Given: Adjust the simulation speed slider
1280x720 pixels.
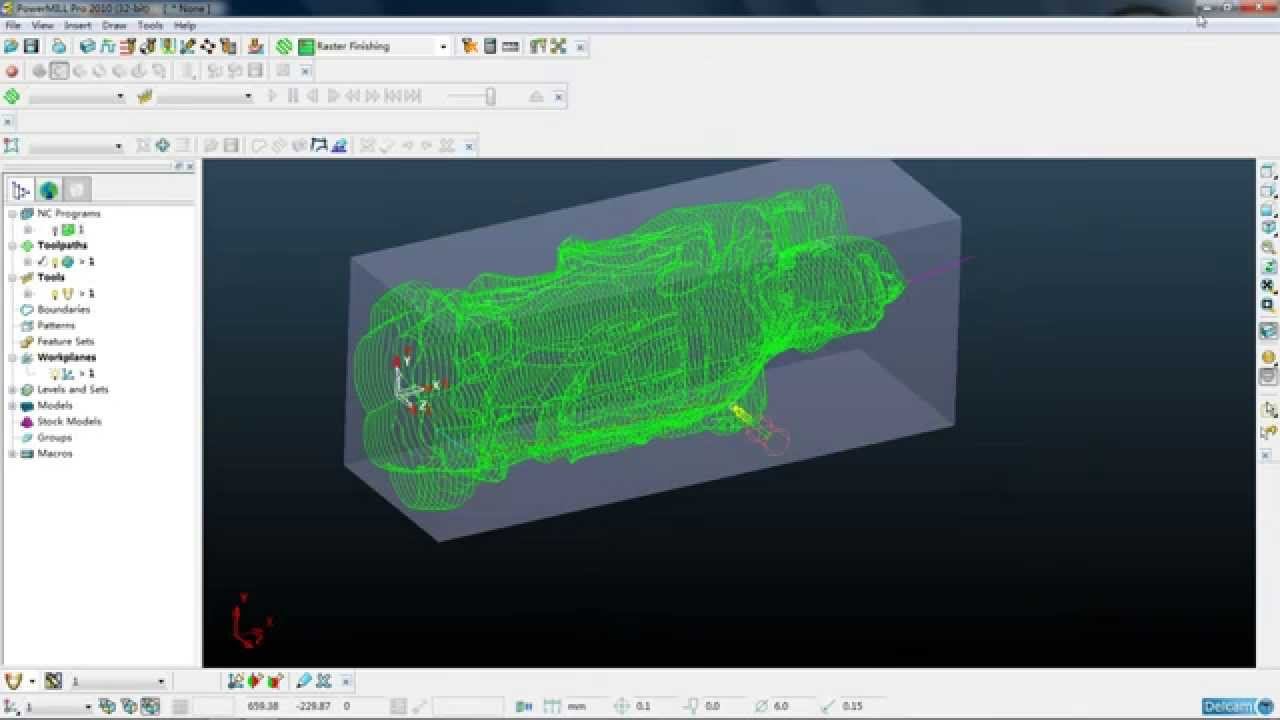Looking at the screenshot, I should [x=490, y=97].
